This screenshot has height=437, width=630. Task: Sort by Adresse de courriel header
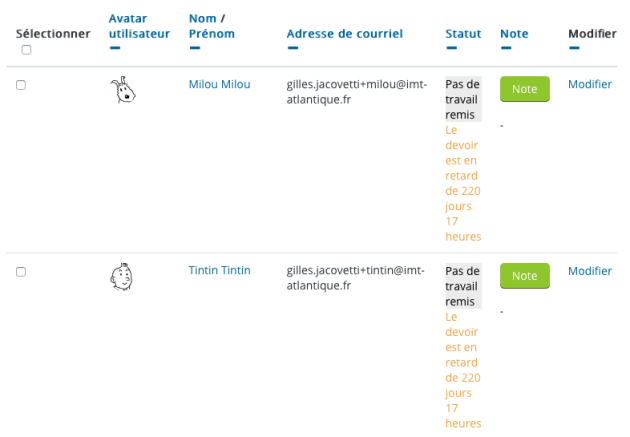345,34
